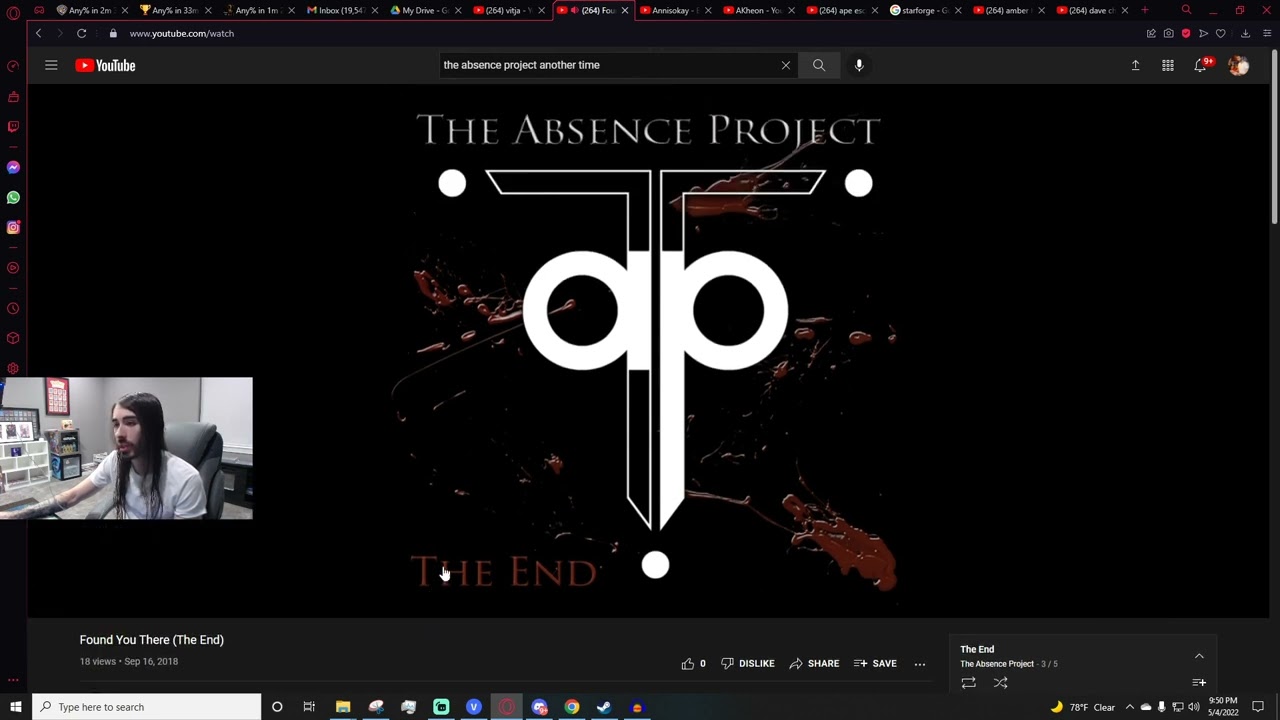Screen dimensions: 1280x720
Task: Toggle playlist shuffle
Action: (x=1000, y=683)
